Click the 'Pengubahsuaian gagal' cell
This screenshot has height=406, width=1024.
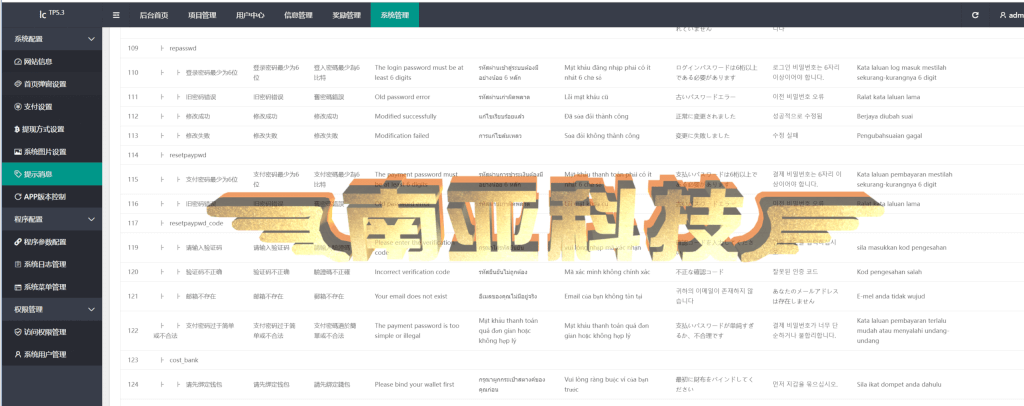pos(891,136)
